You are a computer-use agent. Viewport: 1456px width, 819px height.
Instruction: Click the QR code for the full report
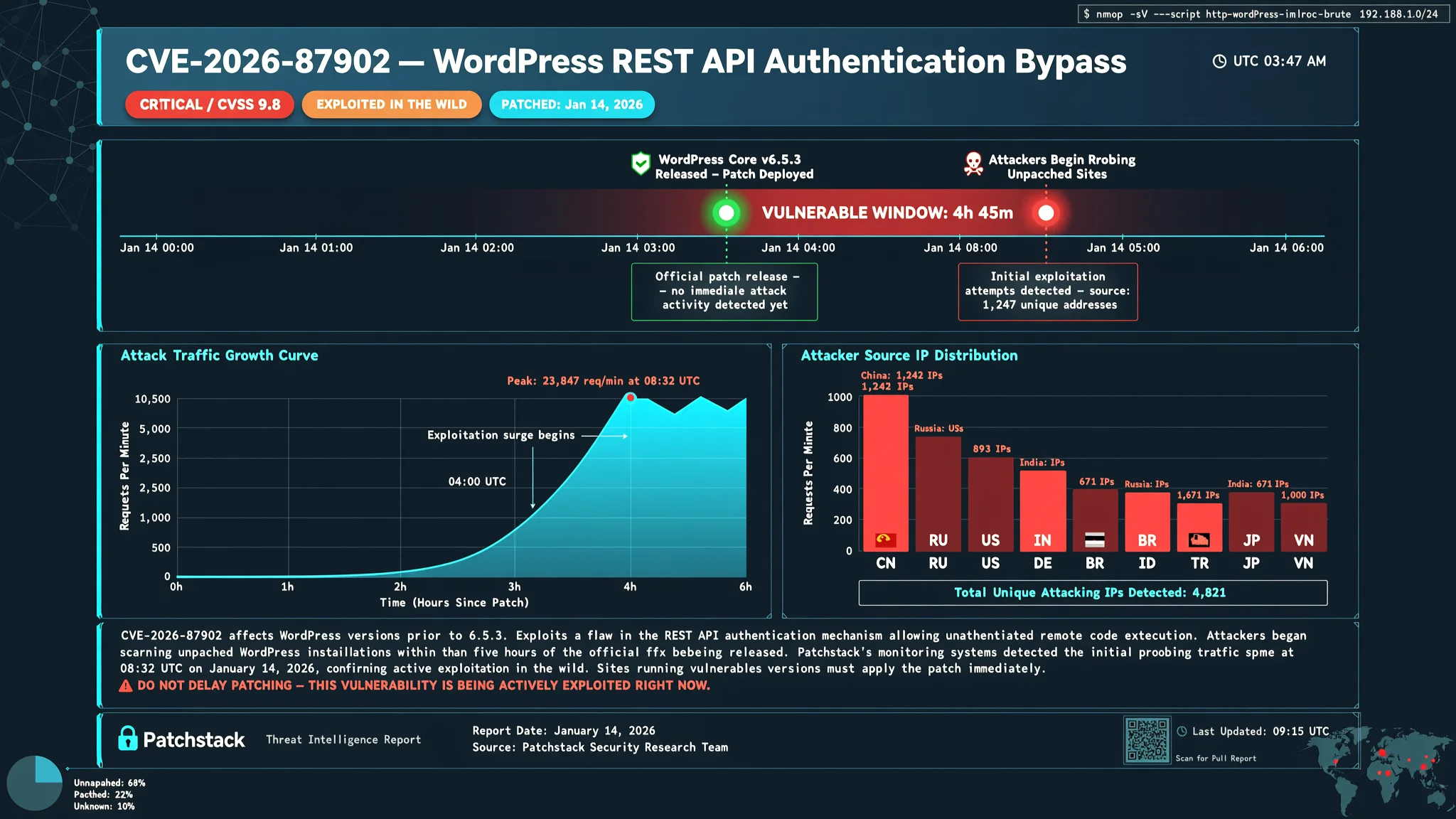[1147, 740]
